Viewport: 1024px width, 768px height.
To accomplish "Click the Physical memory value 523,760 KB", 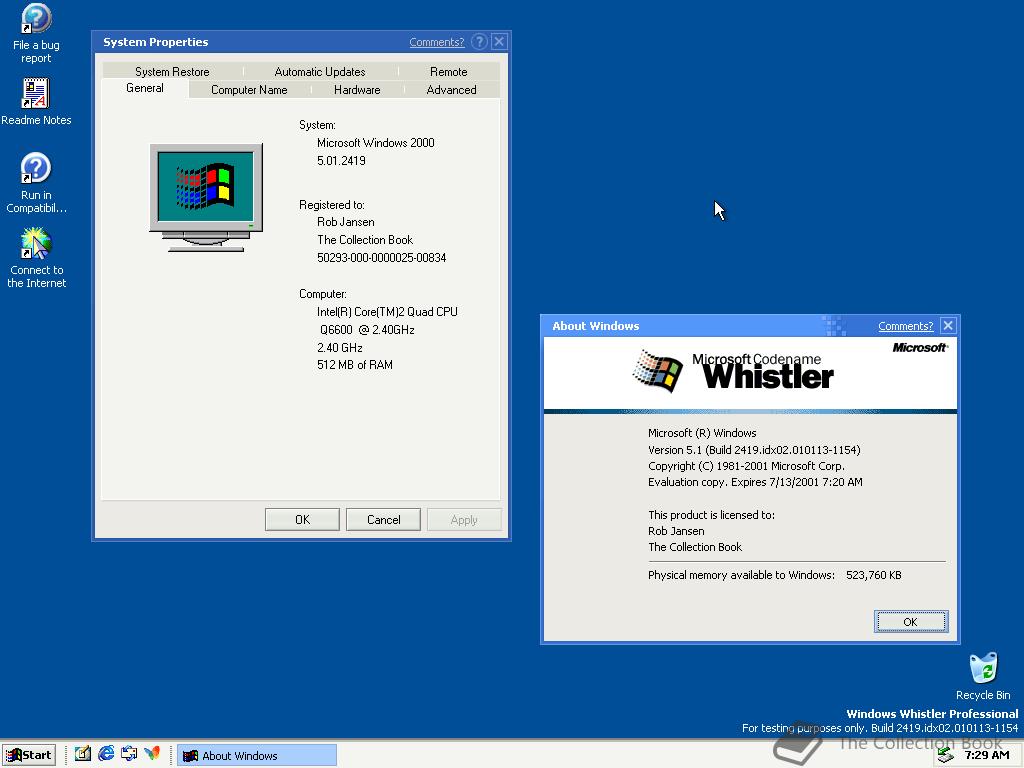I will point(874,575).
